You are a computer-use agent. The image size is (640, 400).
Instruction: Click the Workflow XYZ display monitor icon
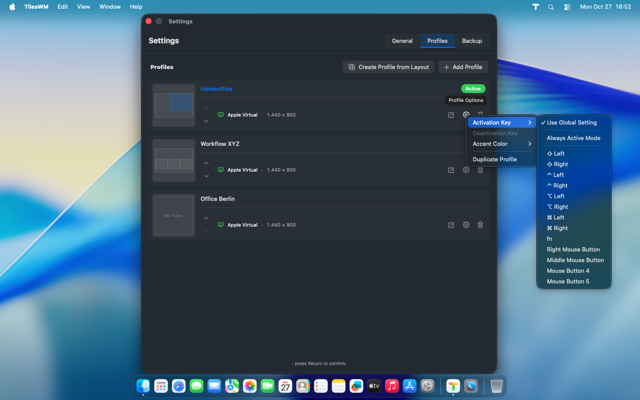click(x=220, y=170)
